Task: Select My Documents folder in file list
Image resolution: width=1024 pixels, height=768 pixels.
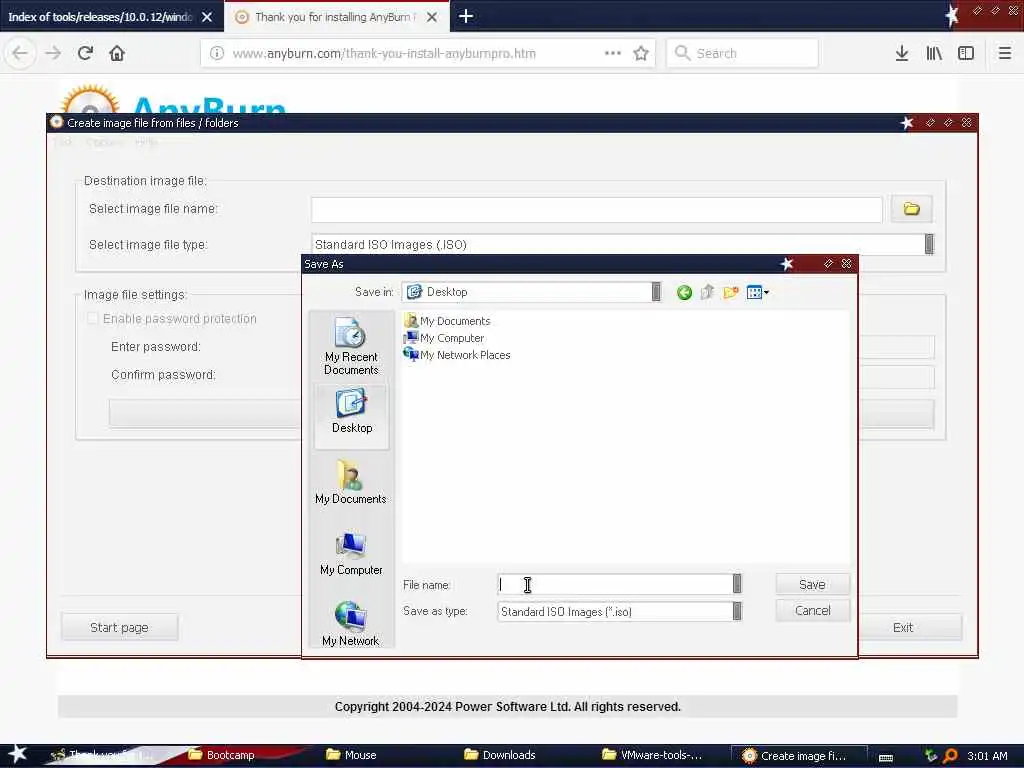Action: pos(447,321)
